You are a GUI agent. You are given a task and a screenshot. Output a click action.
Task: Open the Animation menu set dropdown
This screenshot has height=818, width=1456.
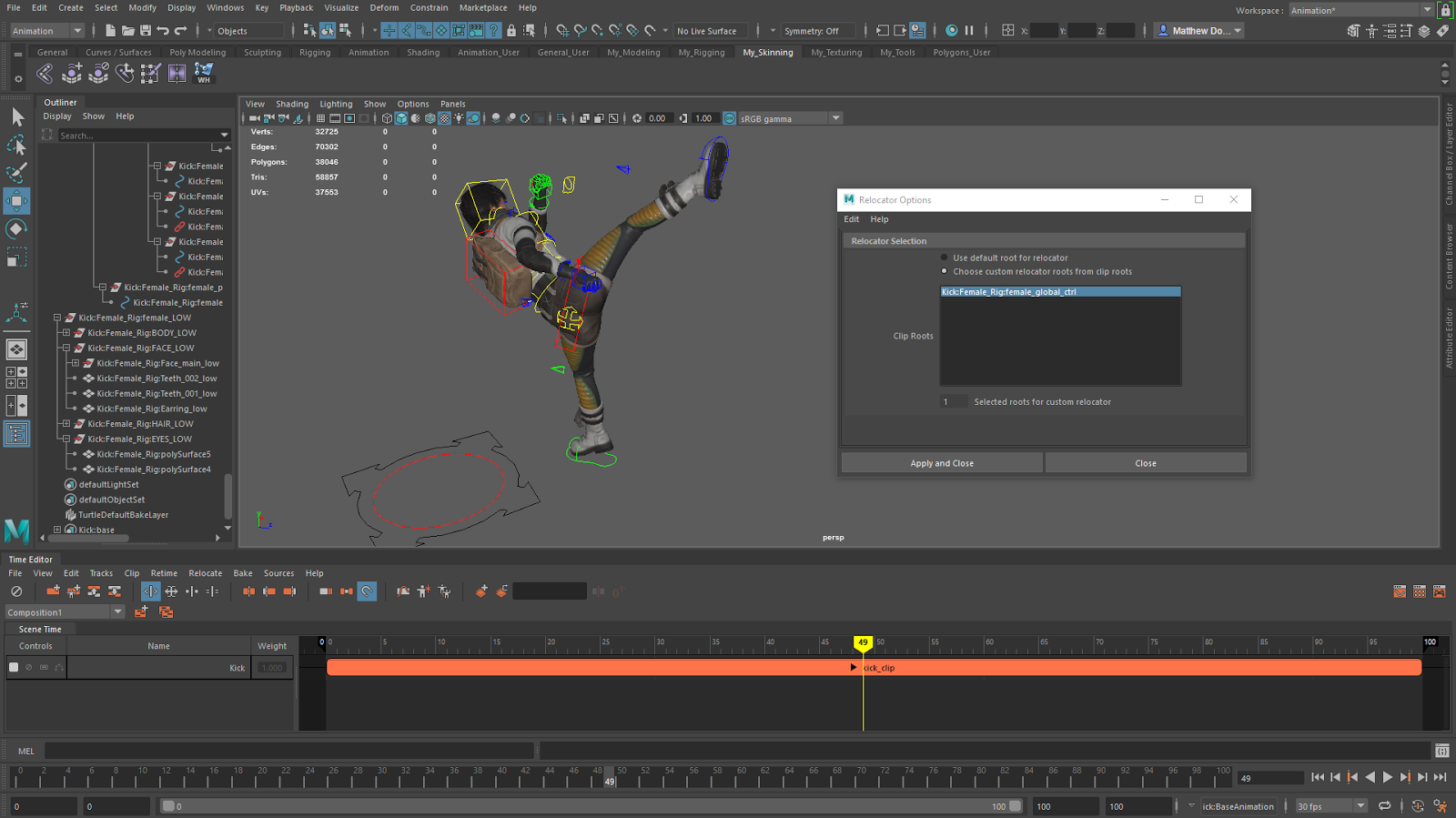(x=47, y=31)
